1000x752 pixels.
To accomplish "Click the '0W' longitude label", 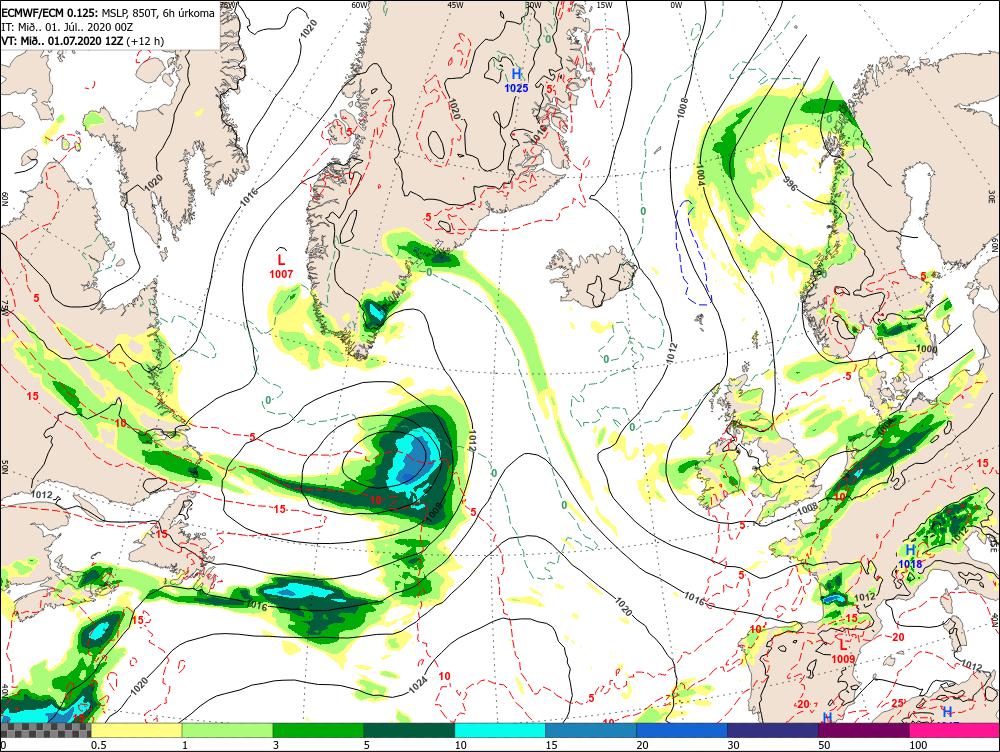I will click(x=676, y=4).
